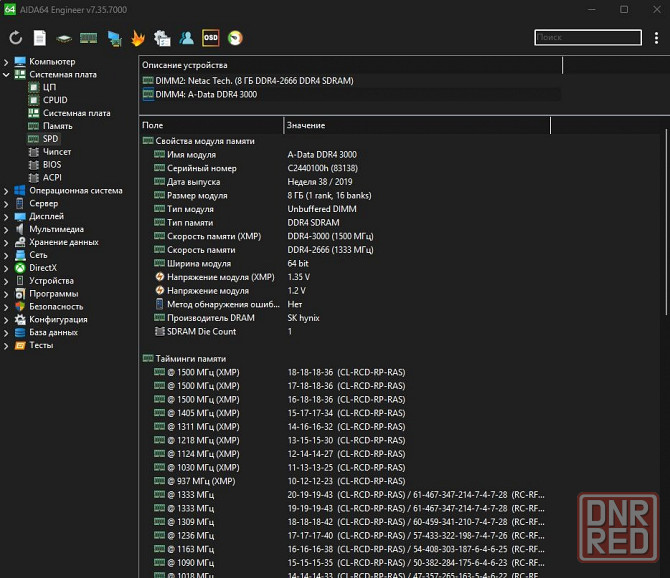670x578 pixels.
Task: Launch the memory benchmark RAM icon
Action: pos(89,39)
